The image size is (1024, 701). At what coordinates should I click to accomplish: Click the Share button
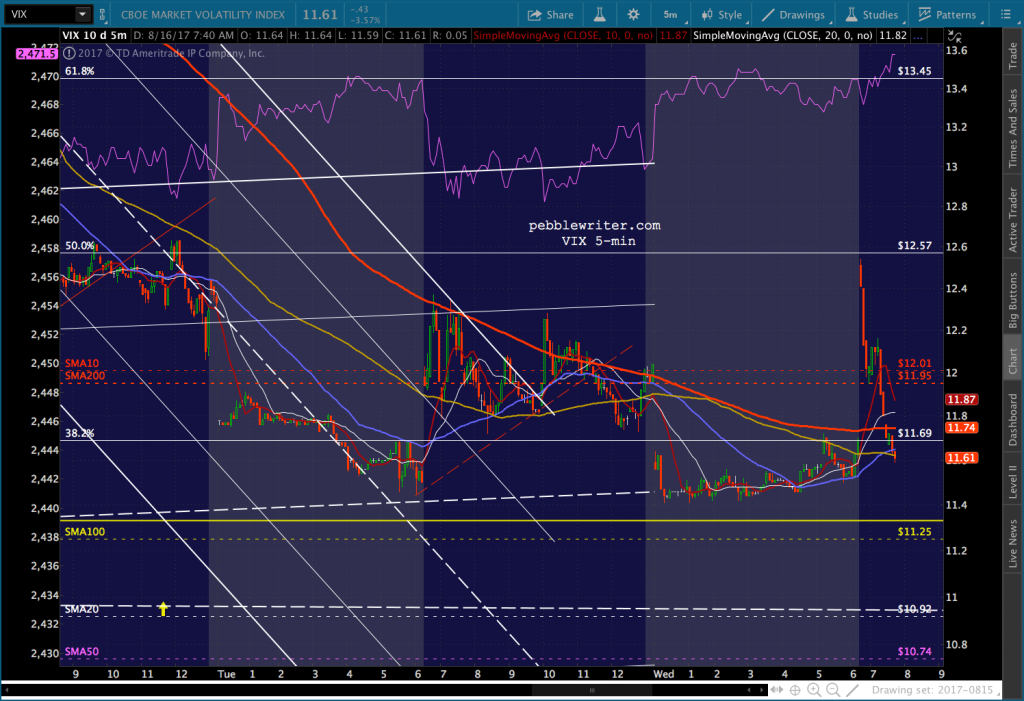point(551,14)
